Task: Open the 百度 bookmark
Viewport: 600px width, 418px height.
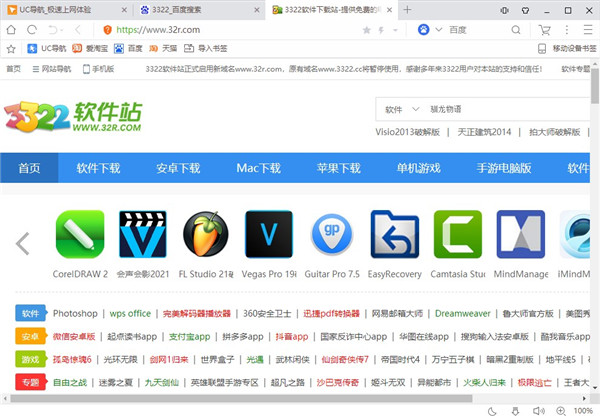Action: pyautogui.click(x=128, y=48)
